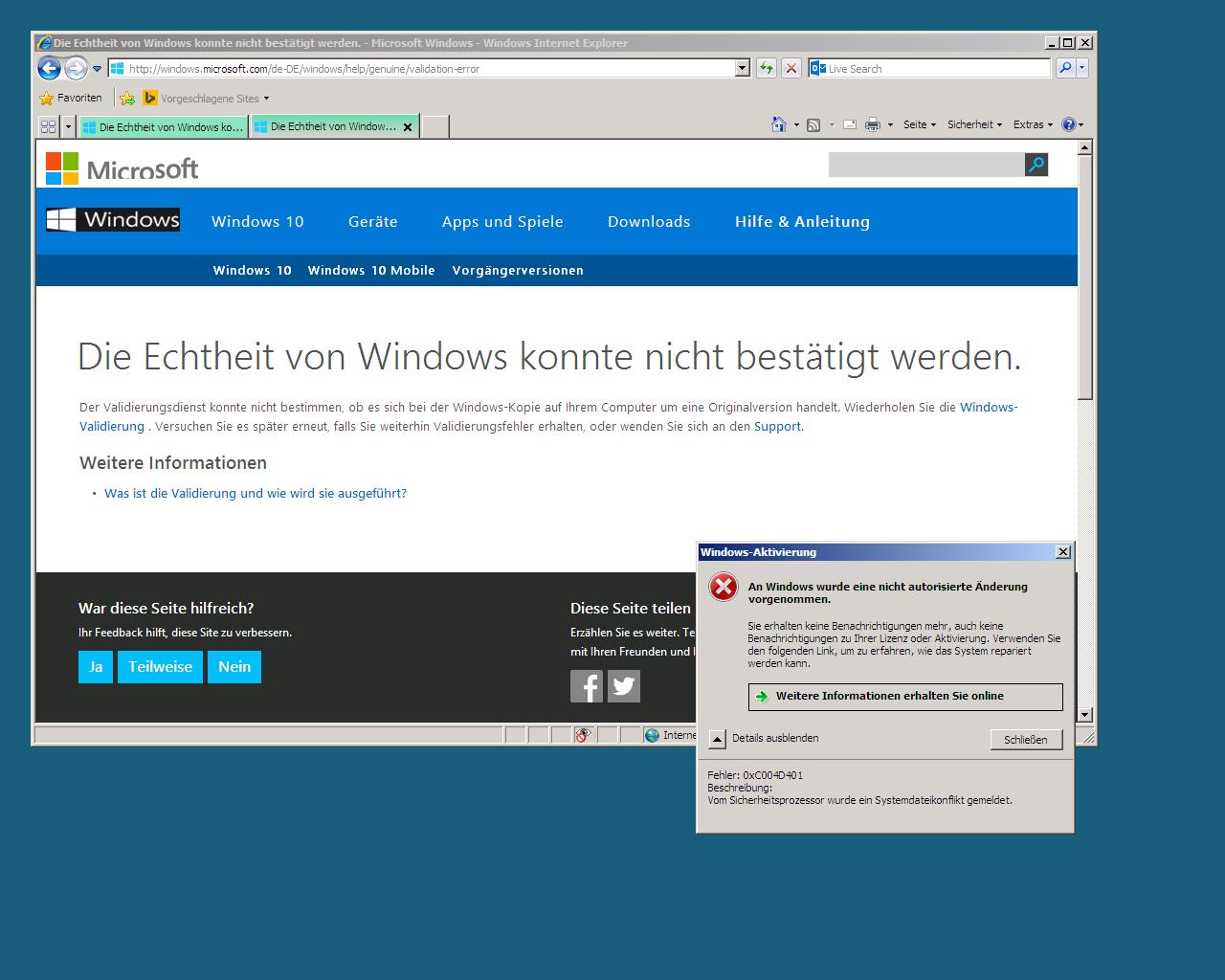The width and height of the screenshot is (1225, 980).
Task: Go to the Home page icon
Action: coord(779,124)
